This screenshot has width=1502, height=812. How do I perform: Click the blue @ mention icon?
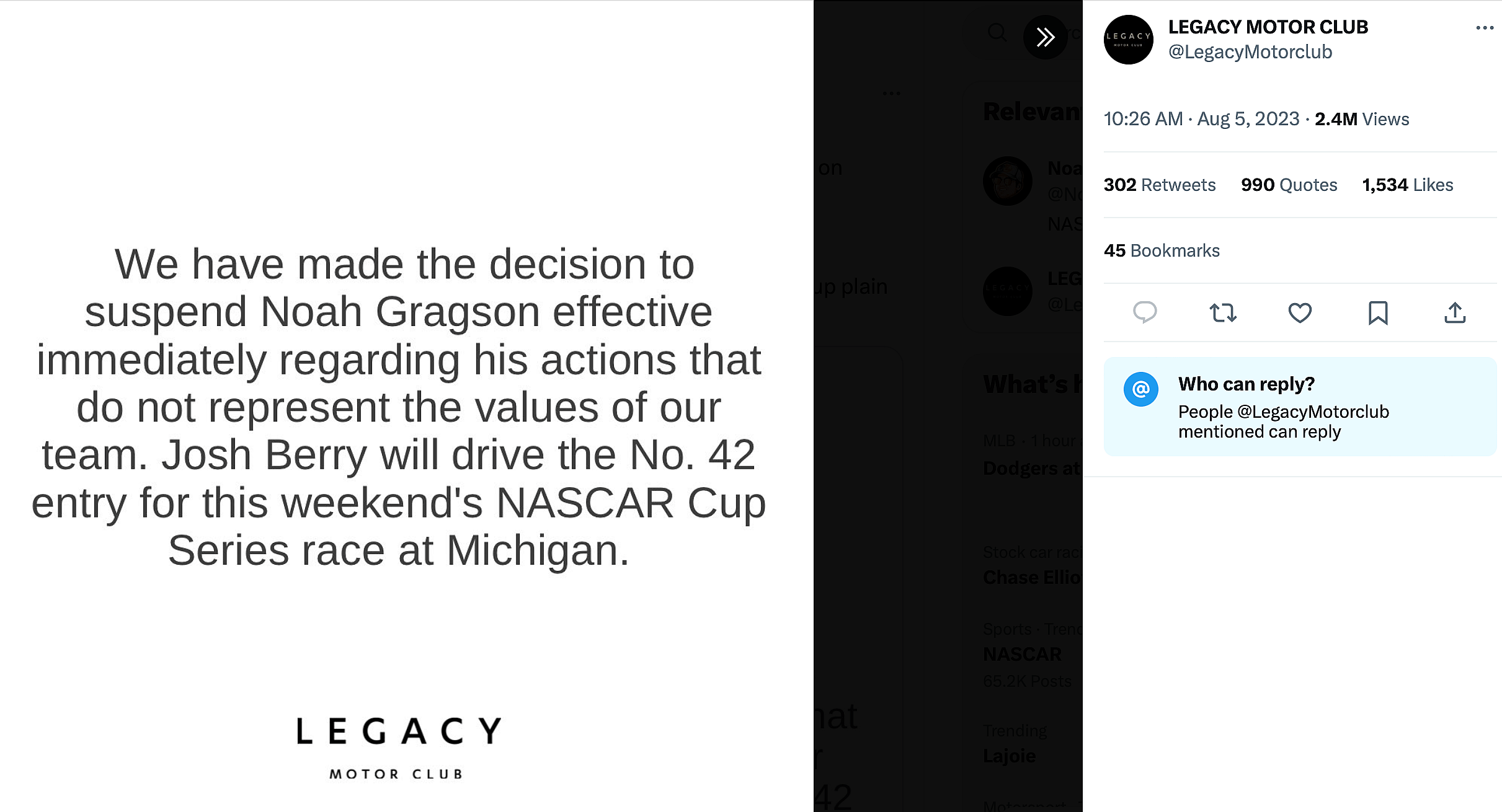pyautogui.click(x=1141, y=389)
